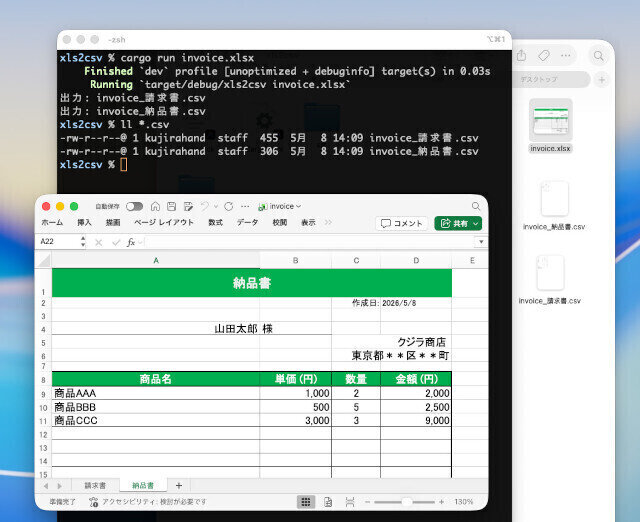Click the 商品AAA cell
The height and width of the screenshot is (522, 640).
pos(156,393)
